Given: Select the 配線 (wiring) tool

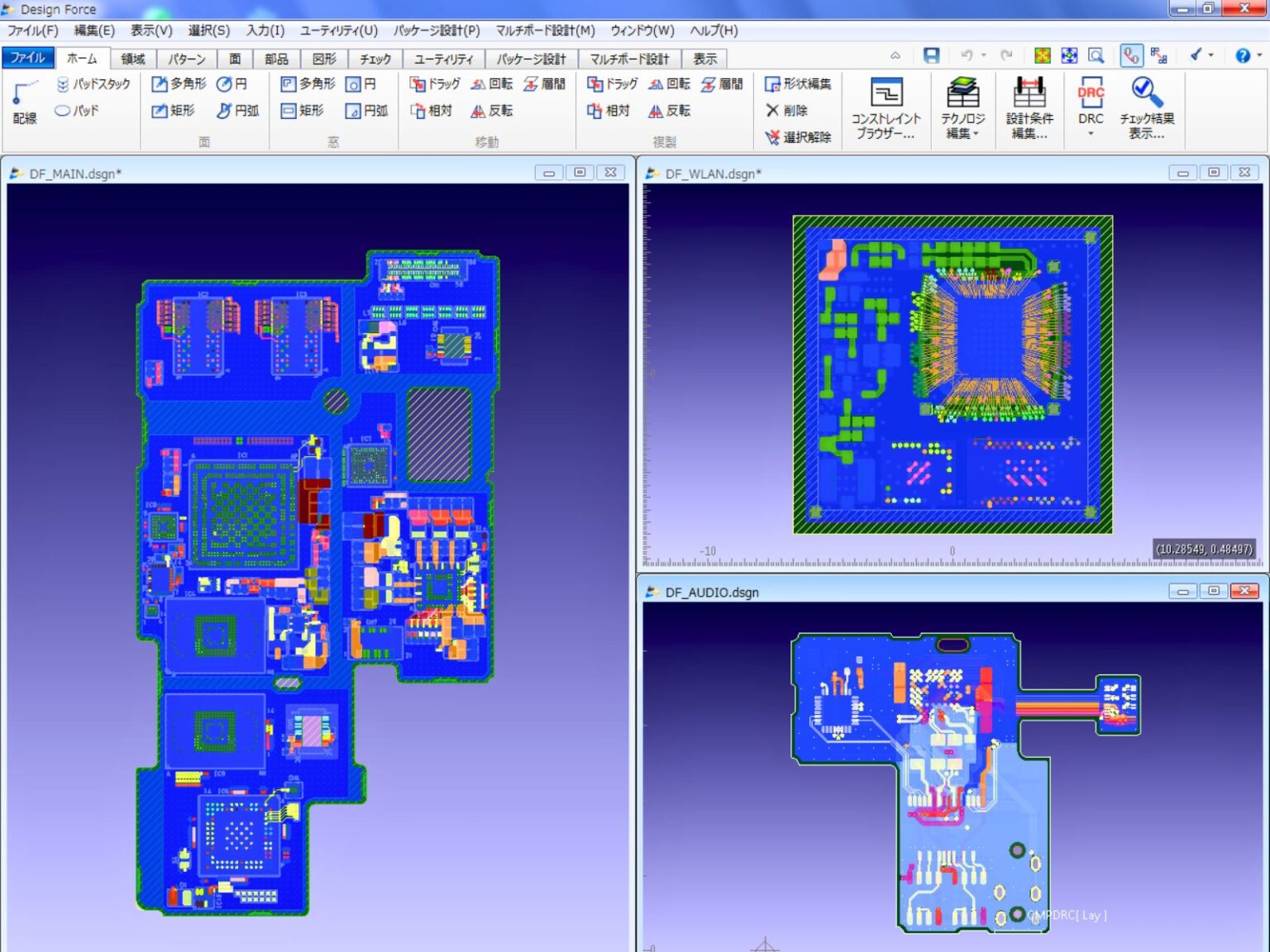Looking at the screenshot, I should 25,102.
